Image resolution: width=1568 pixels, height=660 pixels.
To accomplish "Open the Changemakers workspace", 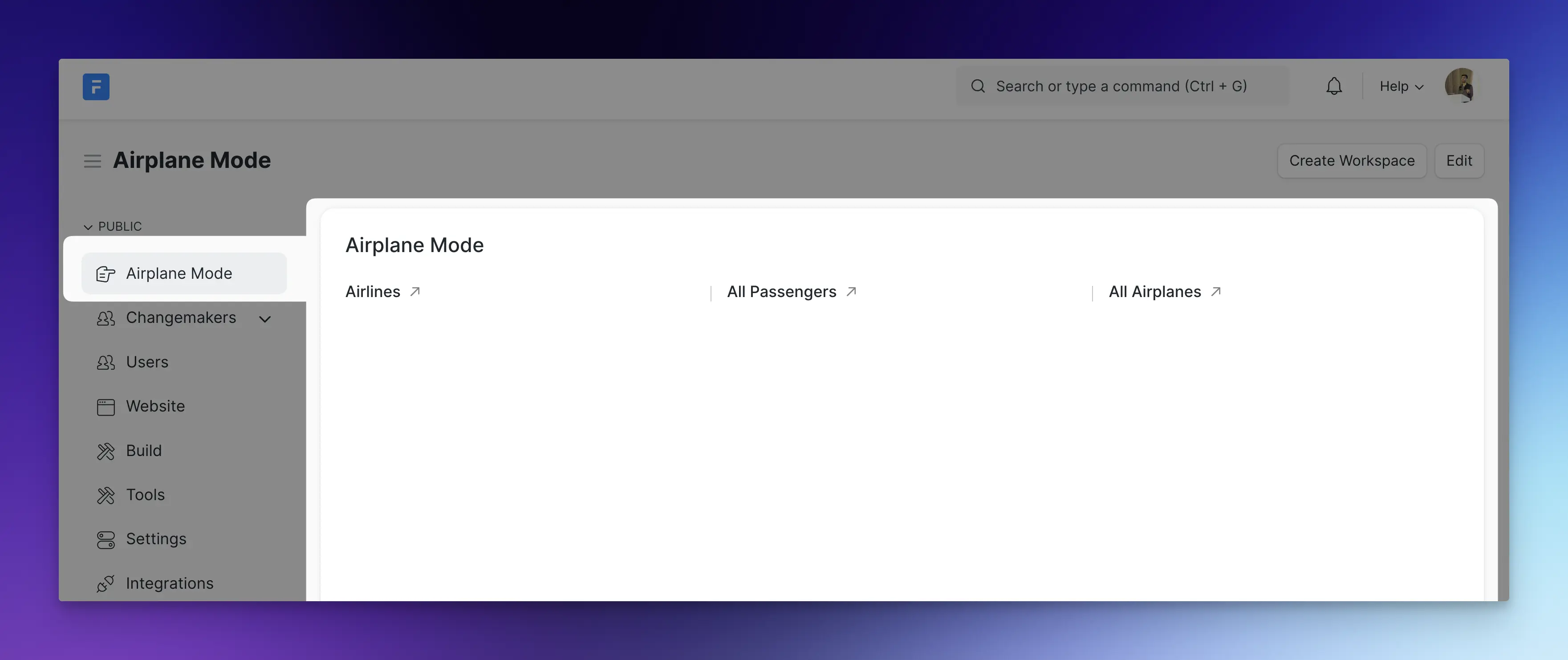I will (181, 318).
